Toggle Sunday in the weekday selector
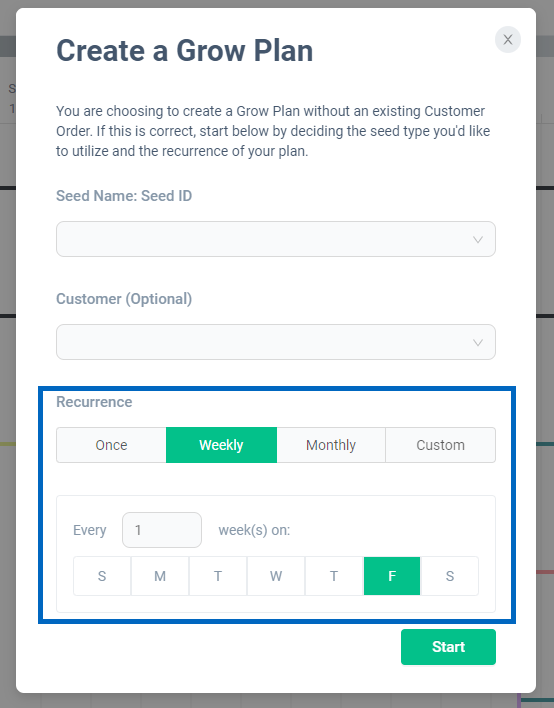Viewport: 554px width, 708px height. tap(102, 576)
